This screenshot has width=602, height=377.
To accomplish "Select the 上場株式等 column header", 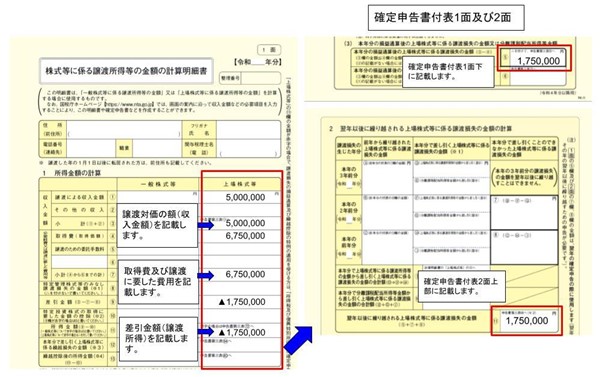I will click(240, 184).
